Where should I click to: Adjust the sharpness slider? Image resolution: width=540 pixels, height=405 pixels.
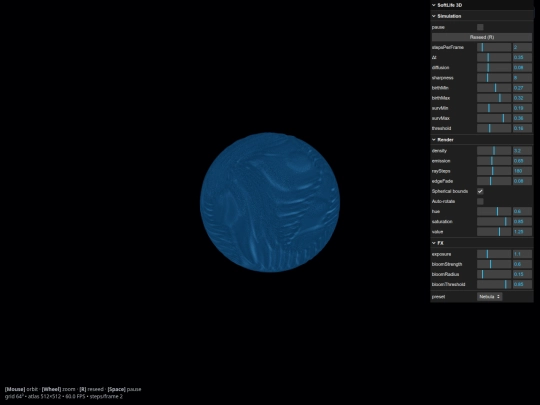pos(494,78)
